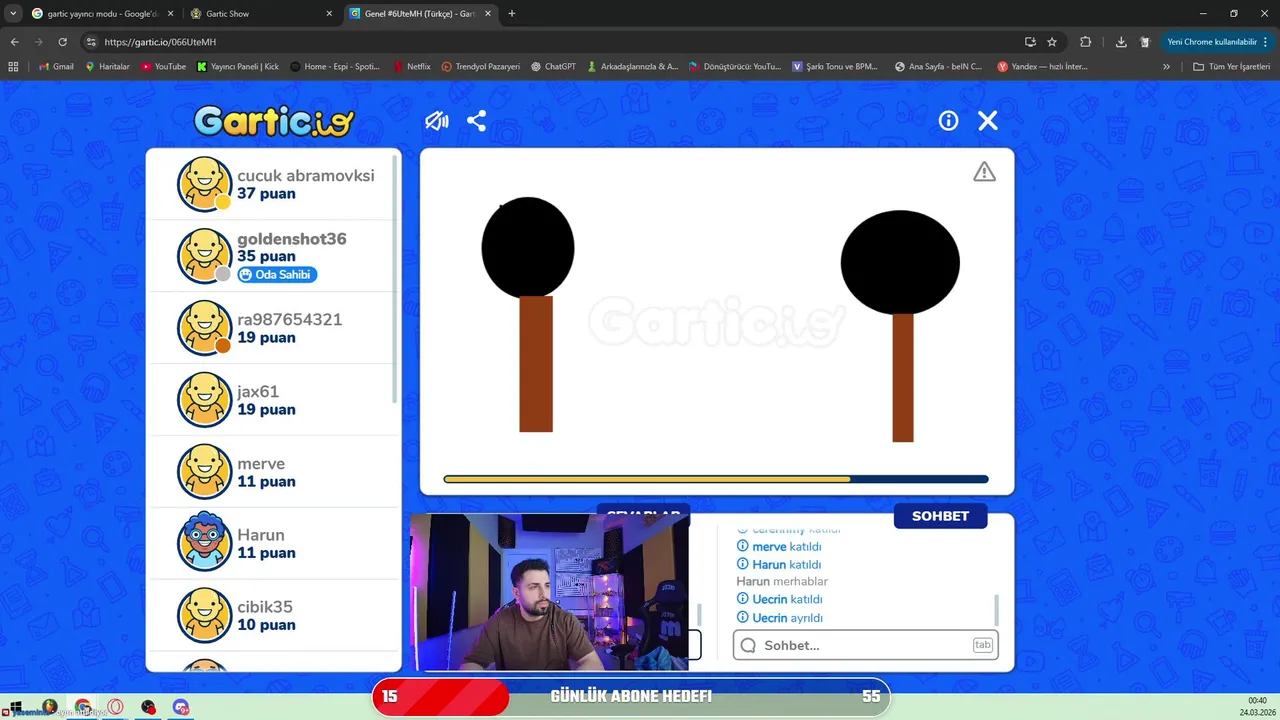Switch to the SOHBET tab
The width and height of the screenshot is (1280, 720).
pyautogui.click(x=940, y=516)
